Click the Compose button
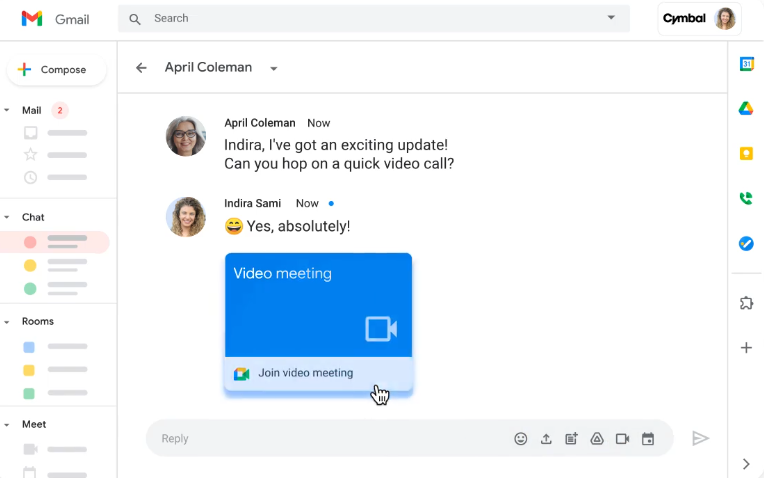The image size is (764, 478). [57, 70]
